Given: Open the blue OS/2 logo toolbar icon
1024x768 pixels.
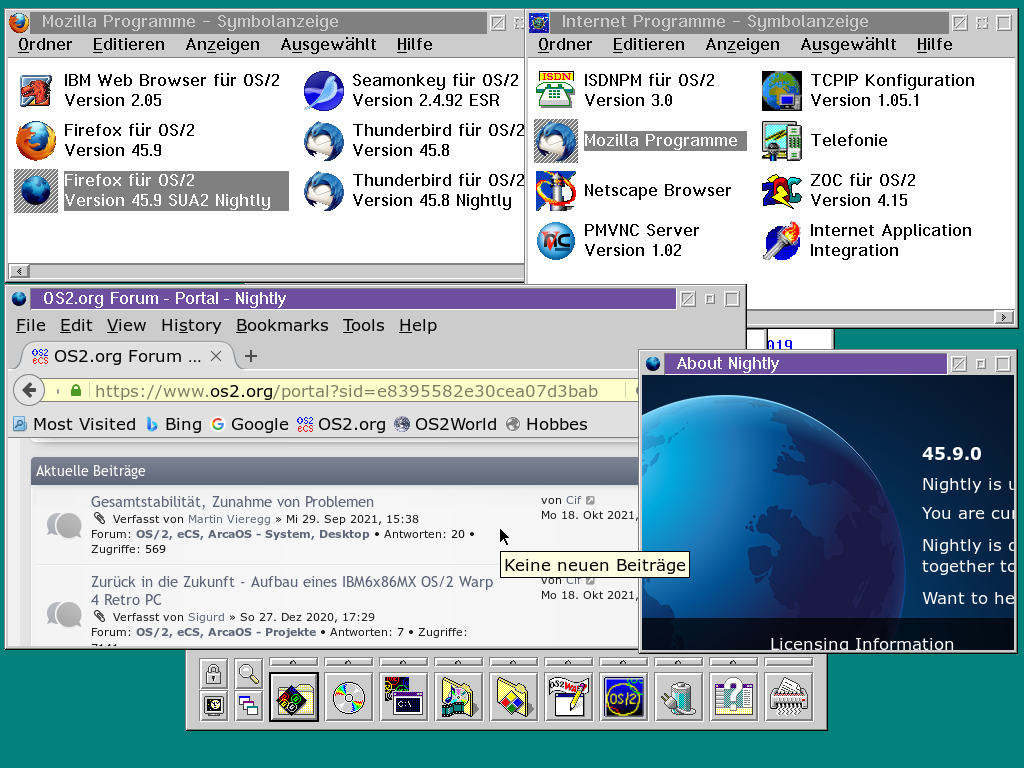Looking at the screenshot, I should point(623,697).
